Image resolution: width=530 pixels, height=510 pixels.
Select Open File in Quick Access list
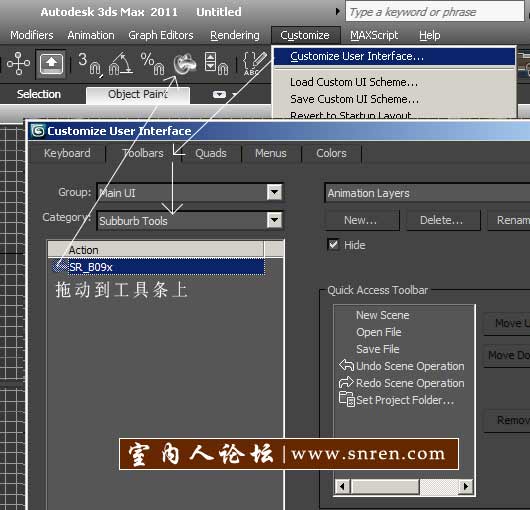click(379, 332)
